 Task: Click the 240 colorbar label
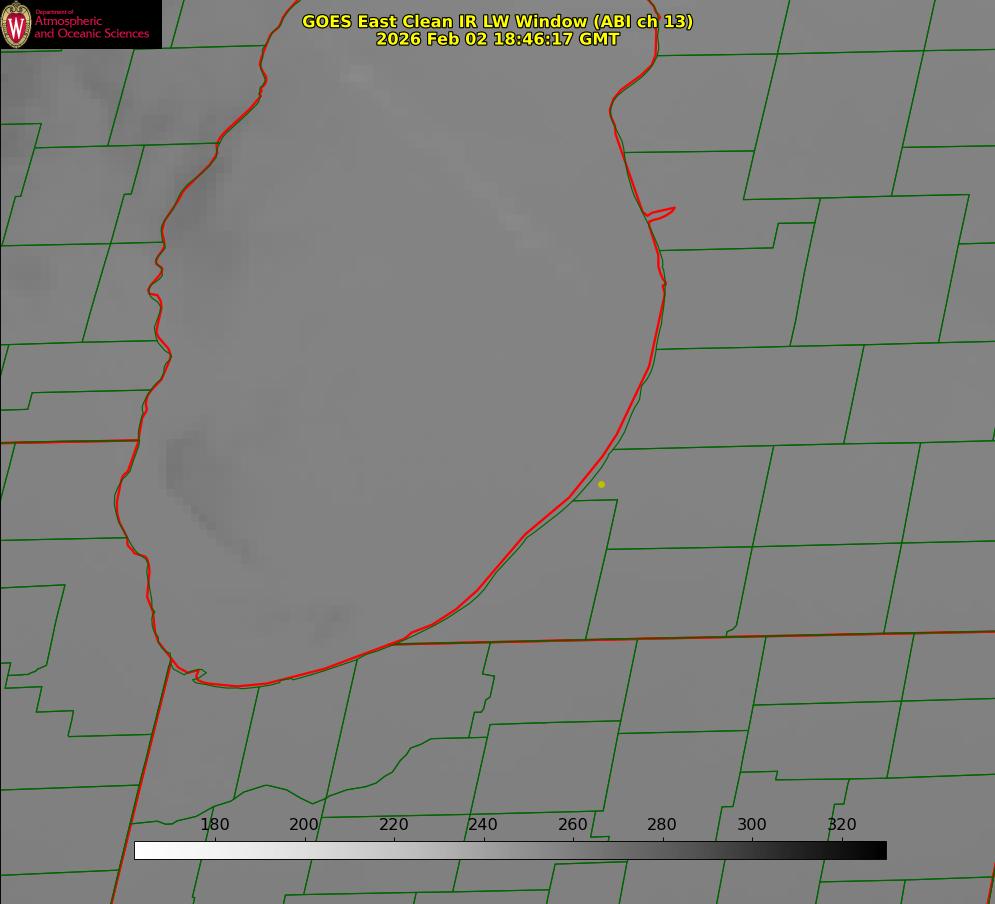(483, 824)
